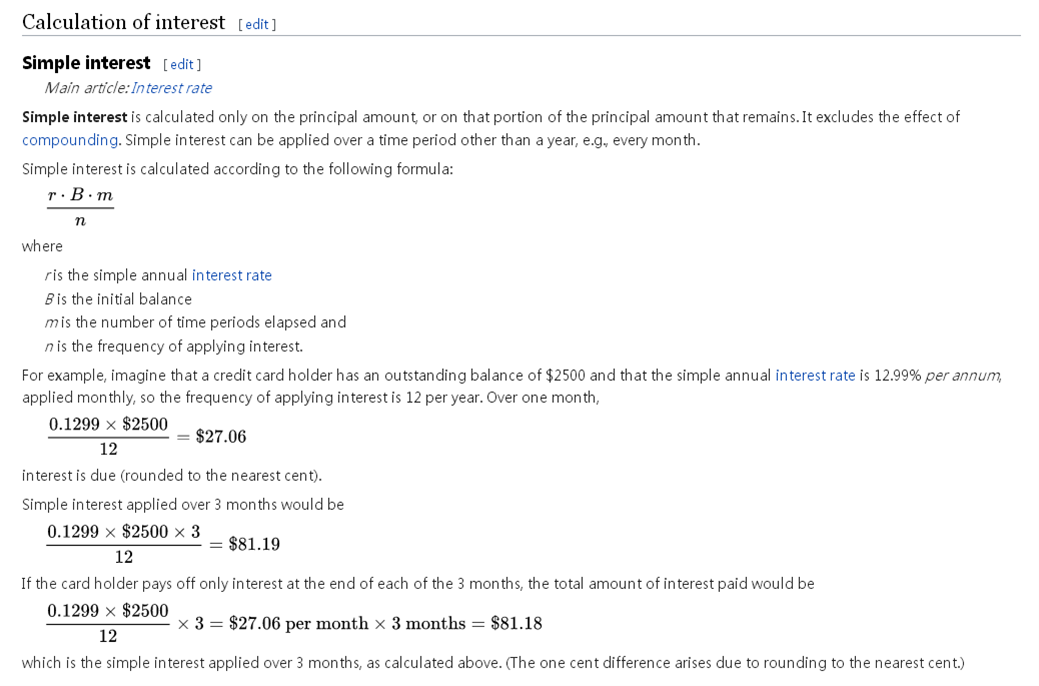Click the Simple interest subheading

(86, 63)
